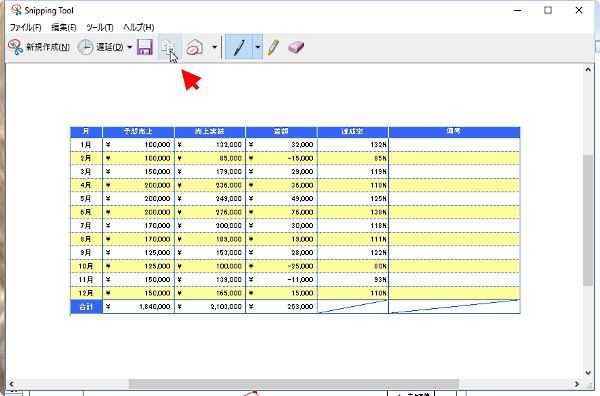The image size is (600, 396).
Task: Click the vertical scrollbar thumb
Action: point(588,220)
